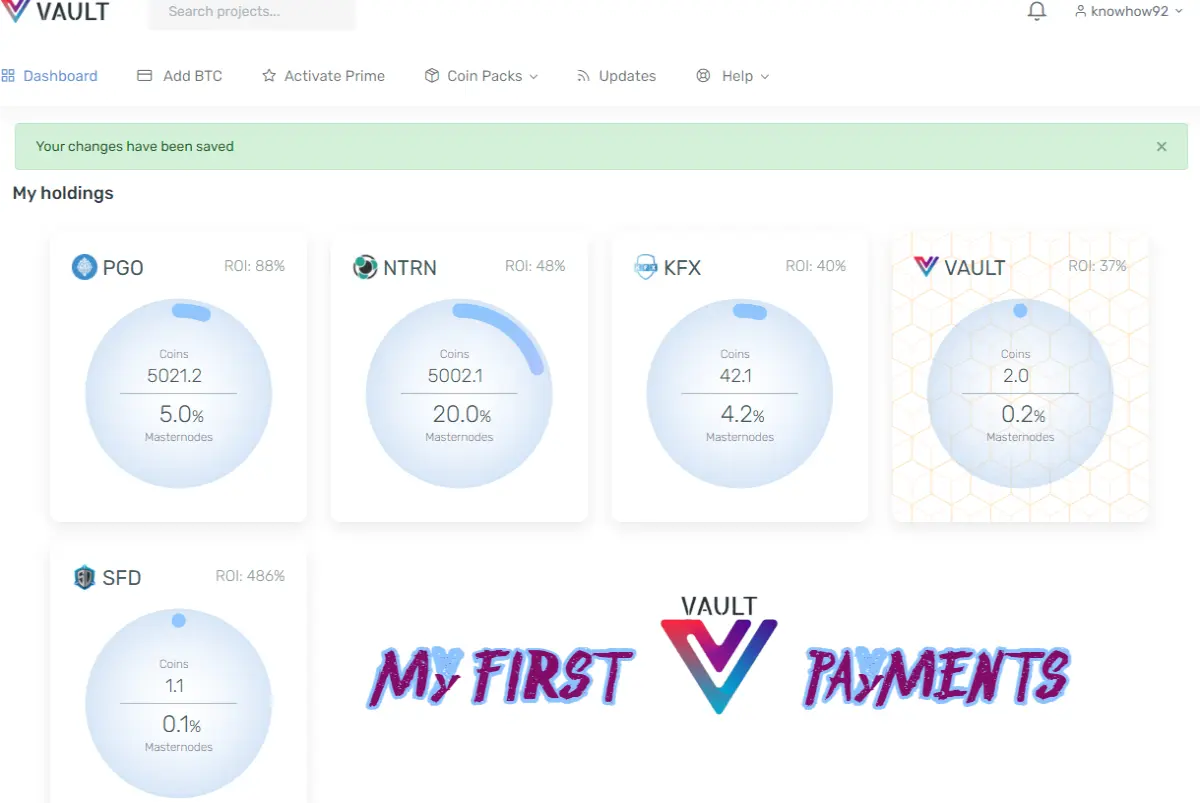Click the 1.1 coins value
Screen dimensions: 1200x803
click(174, 687)
